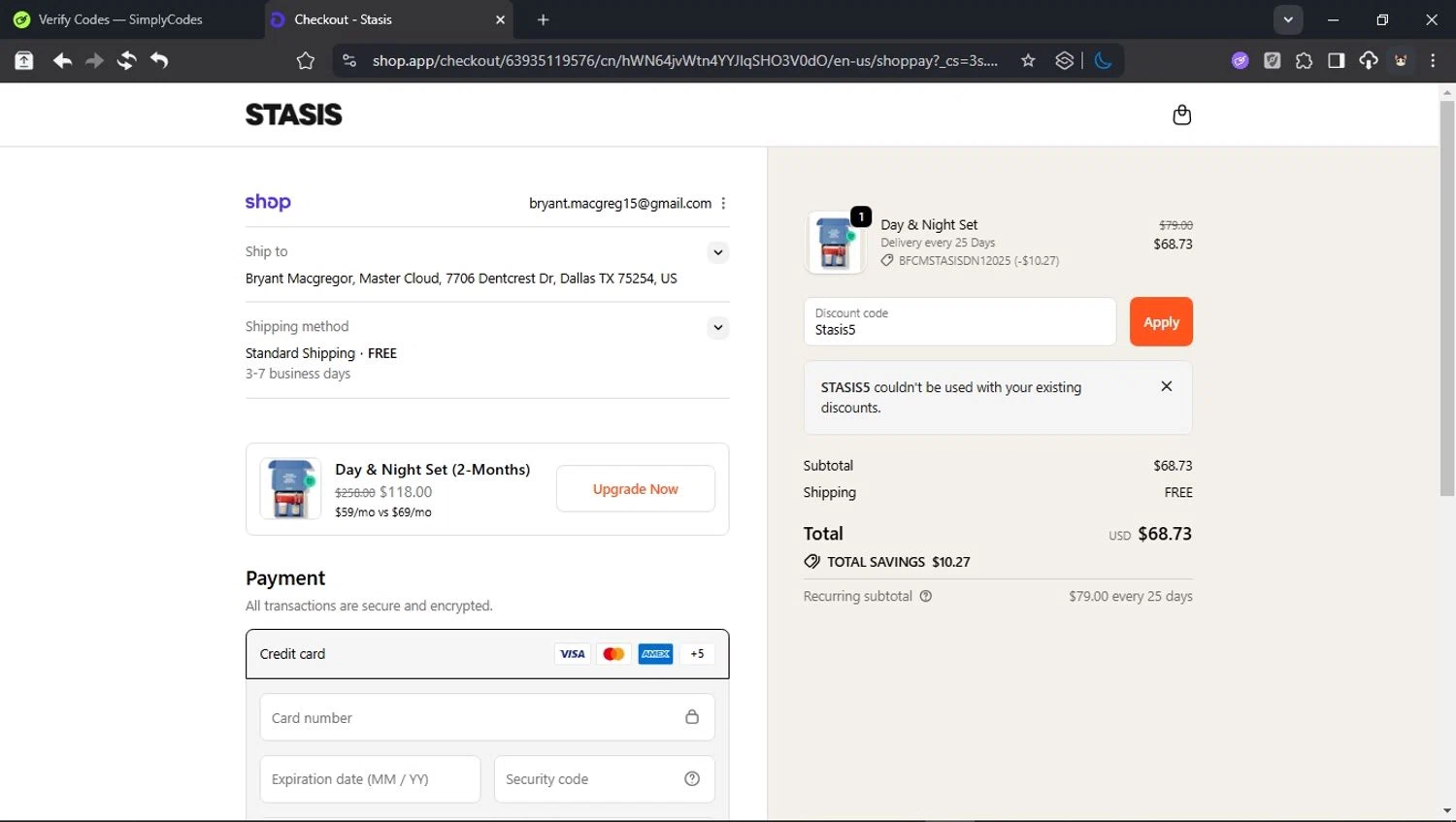Select the Credit card payment option
The width and height of the screenshot is (1456, 822).
tap(487, 654)
